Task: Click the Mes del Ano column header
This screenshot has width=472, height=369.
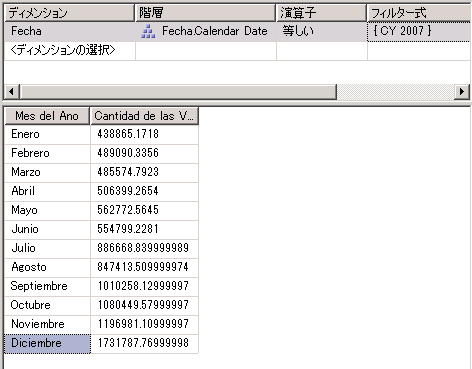Action: (x=47, y=116)
